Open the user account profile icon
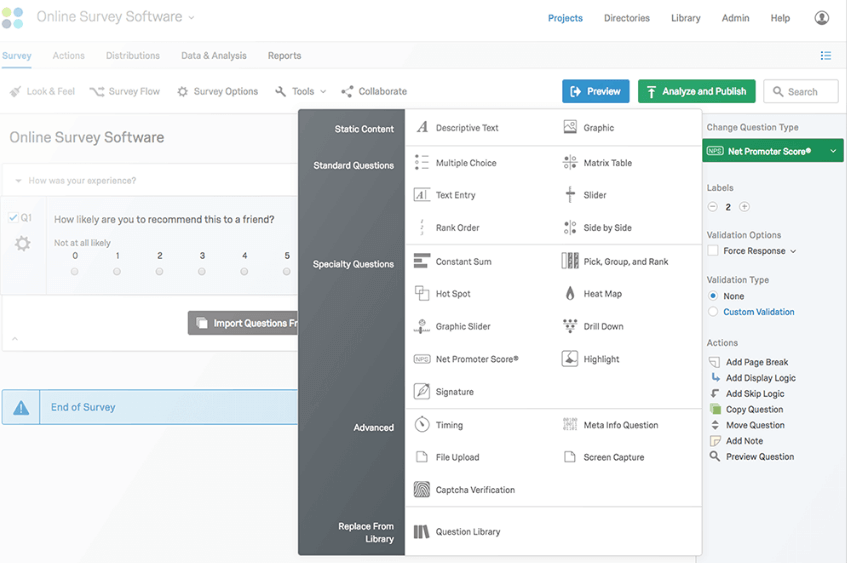The width and height of the screenshot is (847, 563). 821,18
